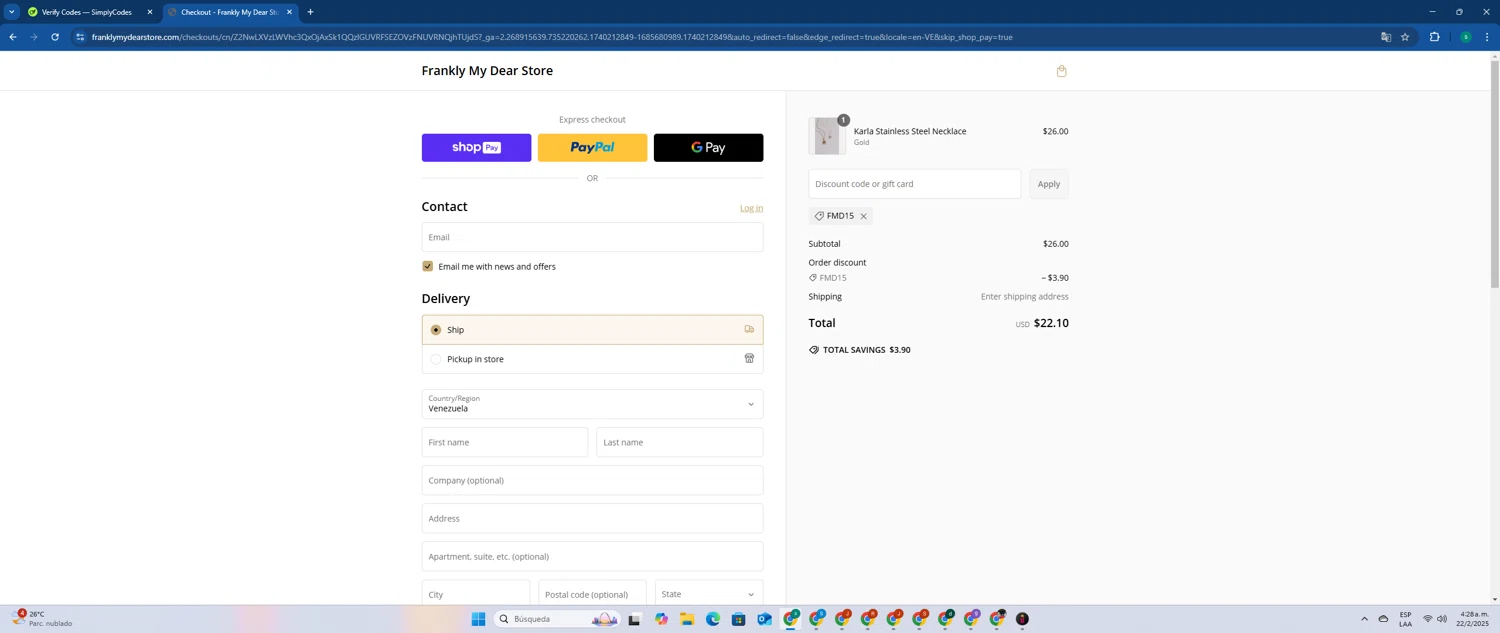Focus the Email input field
Image resolution: width=1500 pixels, height=633 pixels.
tap(592, 237)
